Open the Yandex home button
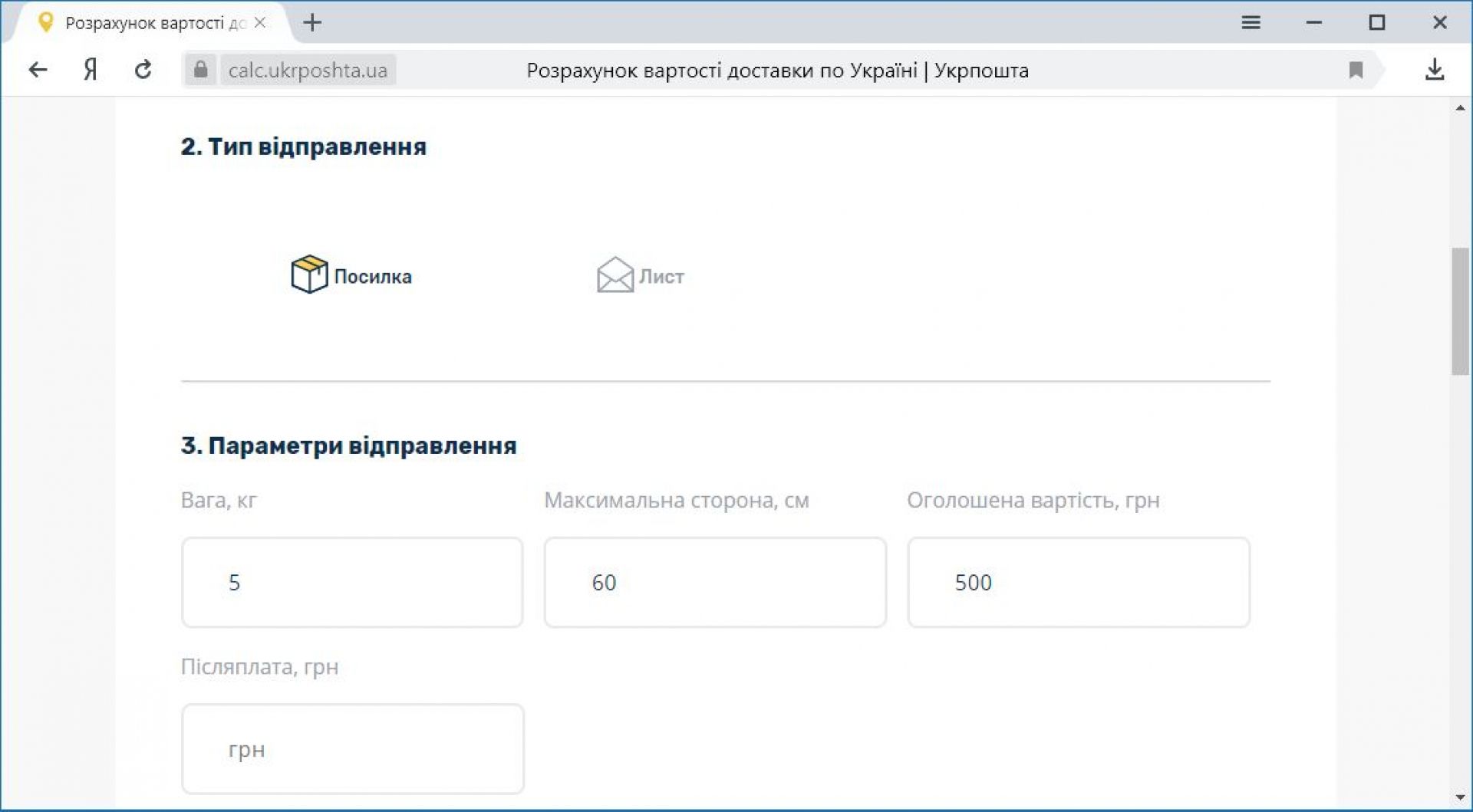Viewport: 1473px width, 812px height. click(x=91, y=70)
